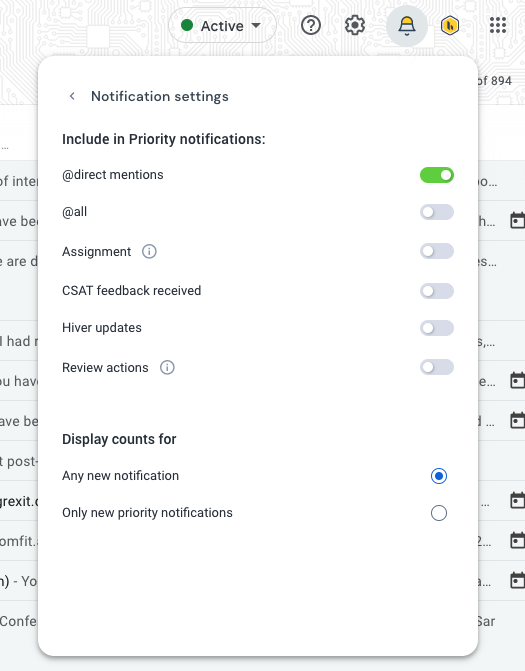
Task: Select Any new notification radio button
Action: pyautogui.click(x=439, y=476)
